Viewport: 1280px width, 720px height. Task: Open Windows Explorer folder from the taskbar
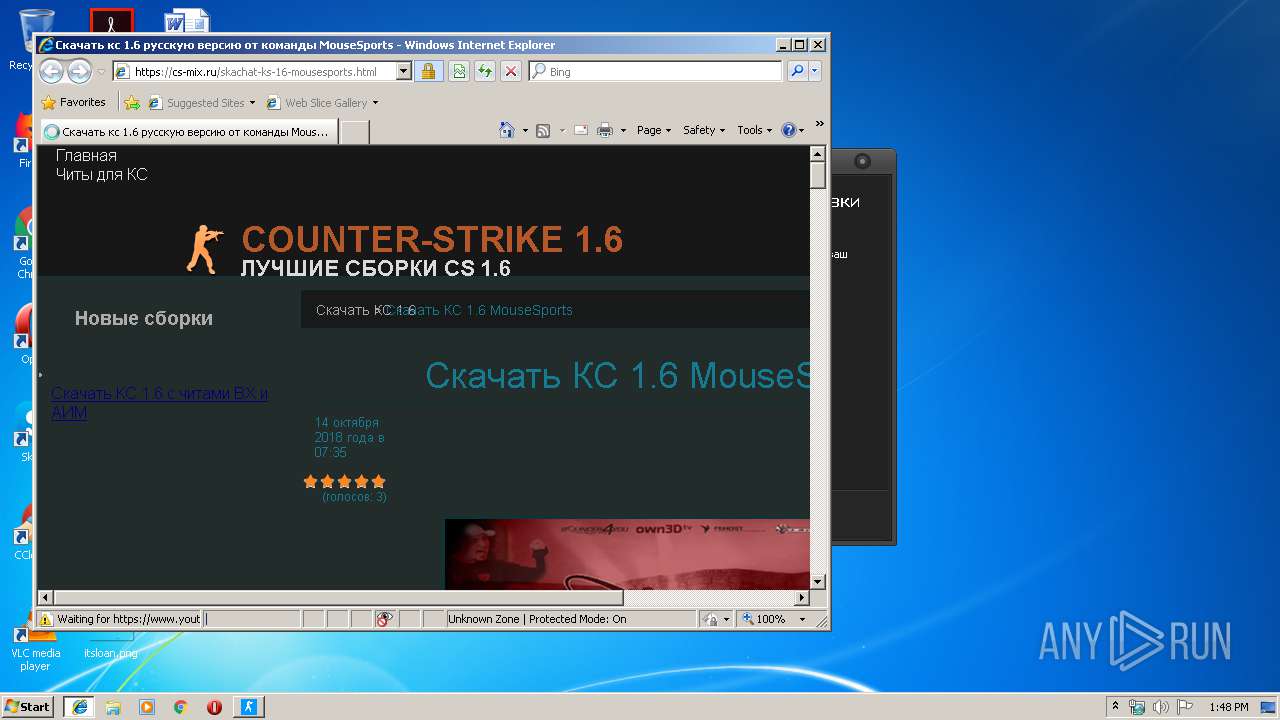(x=113, y=707)
